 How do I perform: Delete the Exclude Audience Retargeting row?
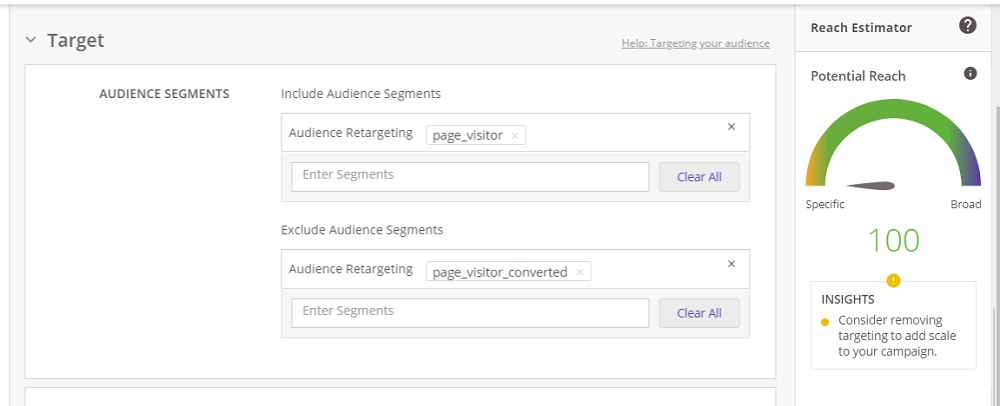pyautogui.click(x=731, y=264)
